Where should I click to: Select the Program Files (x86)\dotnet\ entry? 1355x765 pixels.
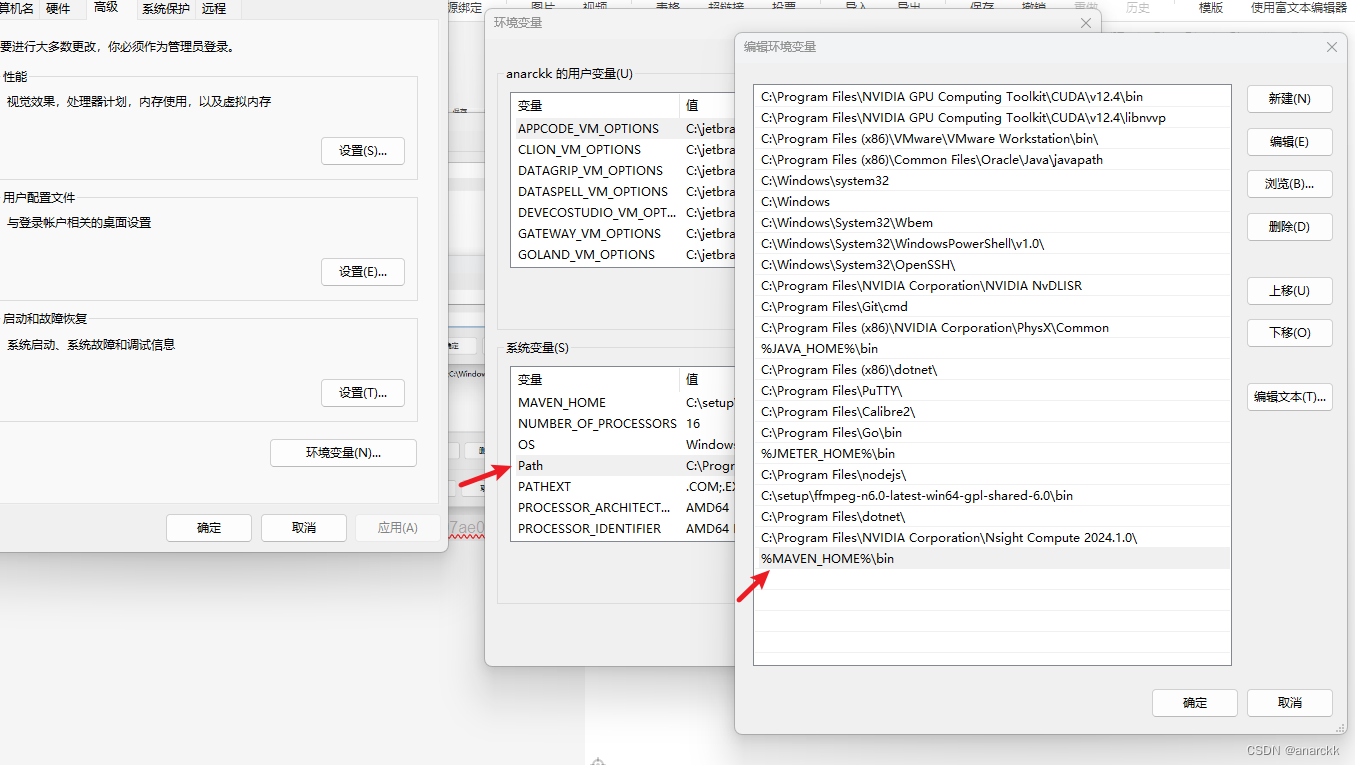[992, 370]
